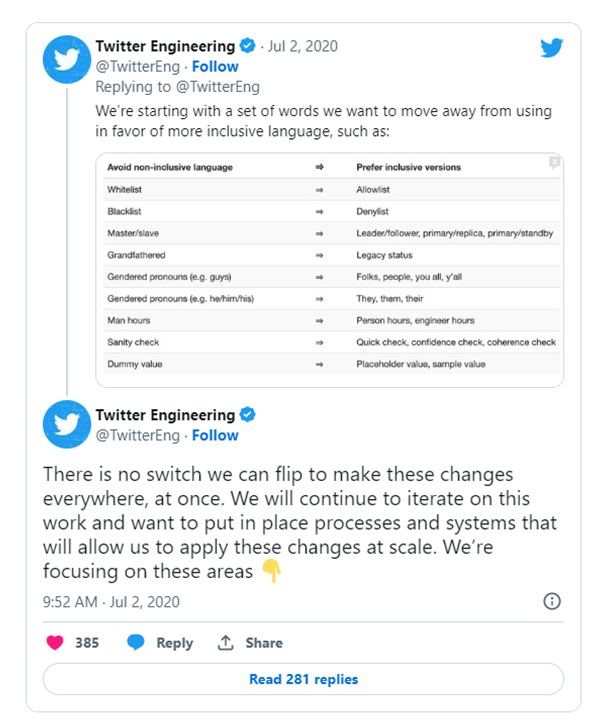The width and height of the screenshot is (605, 722).
Task: Click the Twitter bird logo in the top corner
Action: click(552, 47)
